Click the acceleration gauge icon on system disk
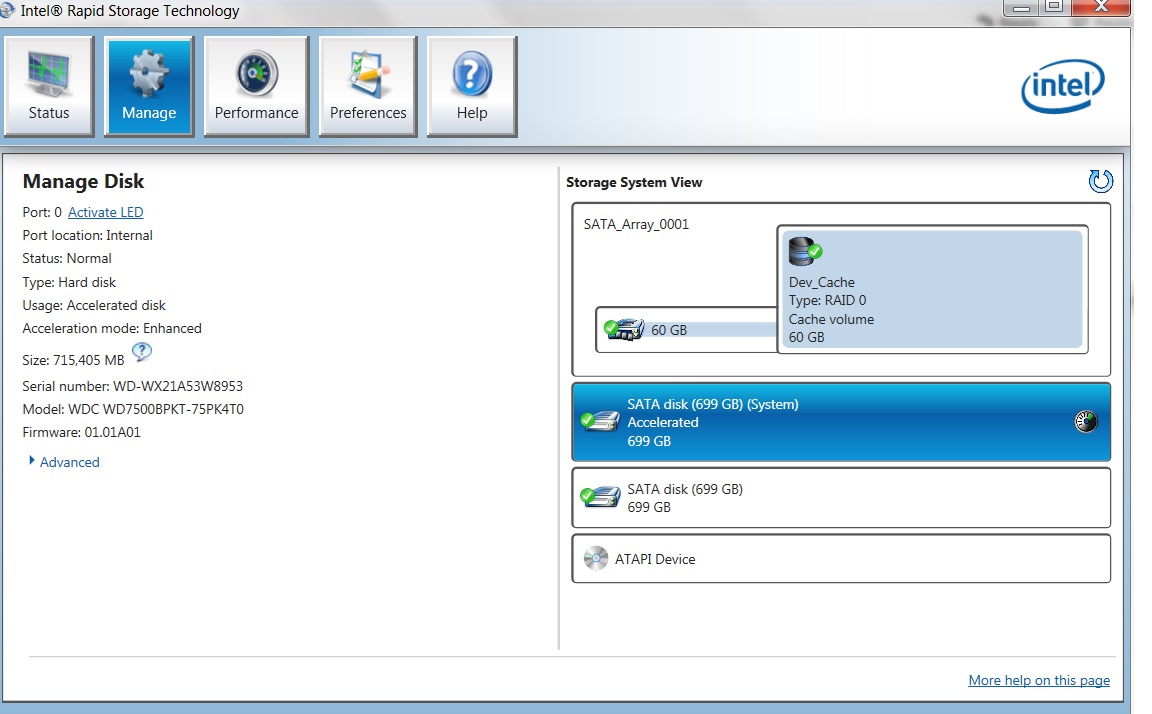The height and width of the screenshot is (714, 1152). [1086, 422]
